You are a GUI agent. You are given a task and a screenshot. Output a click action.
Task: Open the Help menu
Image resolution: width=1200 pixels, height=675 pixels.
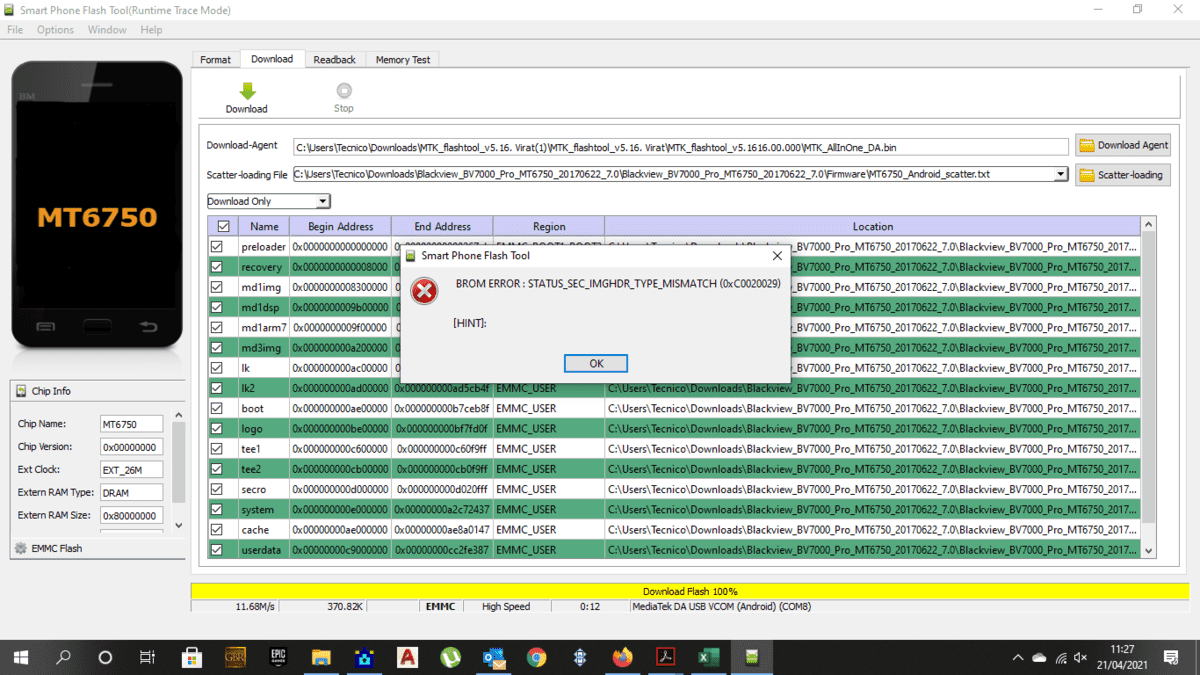click(151, 30)
